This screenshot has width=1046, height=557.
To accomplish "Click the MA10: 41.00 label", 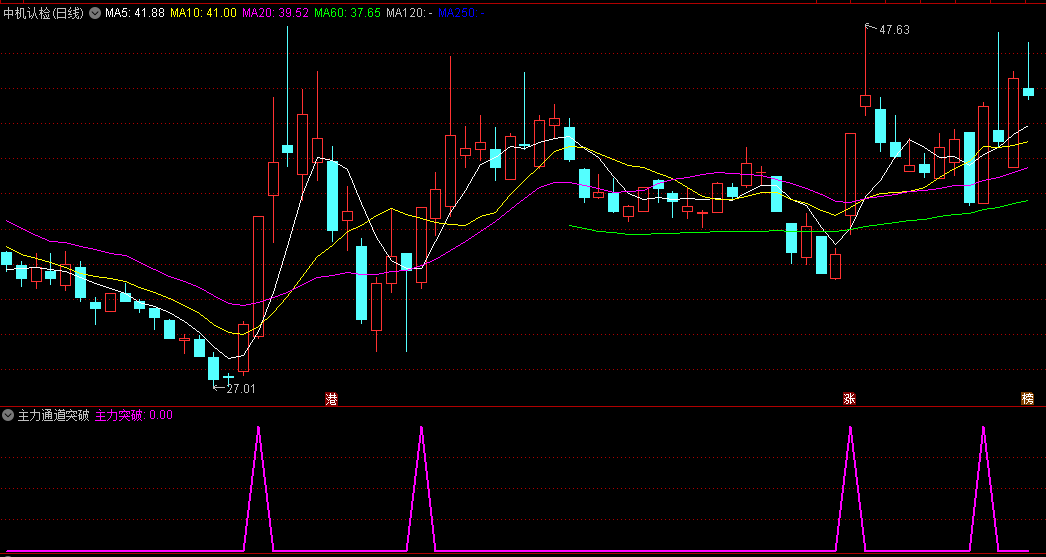I will pos(203,13).
